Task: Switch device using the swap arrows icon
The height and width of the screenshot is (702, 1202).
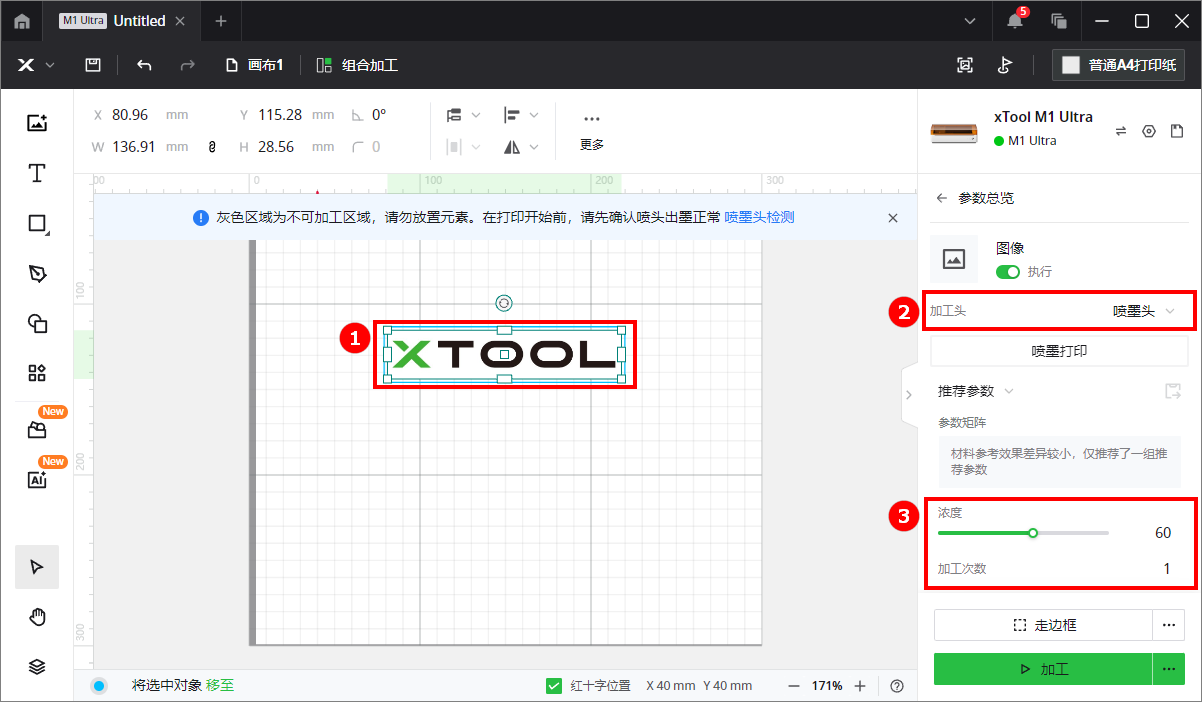Action: tap(1121, 131)
